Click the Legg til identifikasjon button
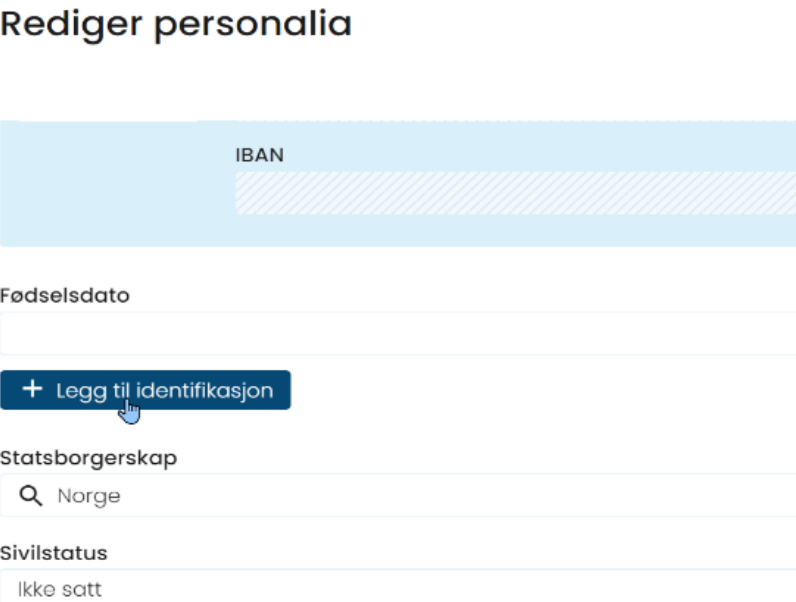The image size is (796, 602). [x=145, y=390]
